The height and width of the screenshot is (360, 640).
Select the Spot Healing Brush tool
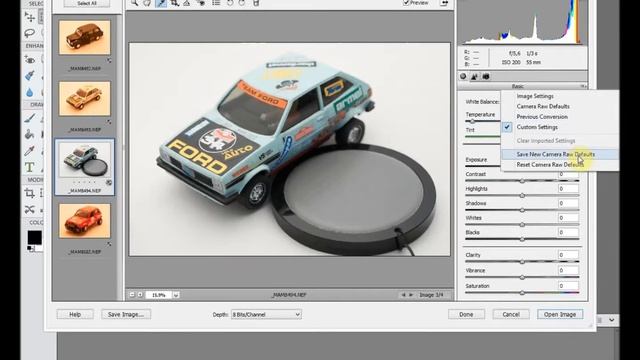pyautogui.click(x=30, y=76)
